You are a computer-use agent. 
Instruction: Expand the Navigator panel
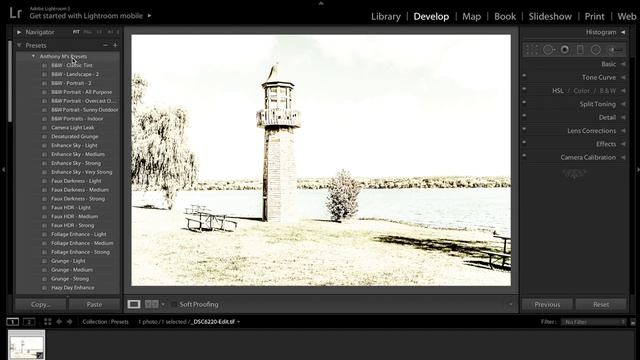click(19, 32)
